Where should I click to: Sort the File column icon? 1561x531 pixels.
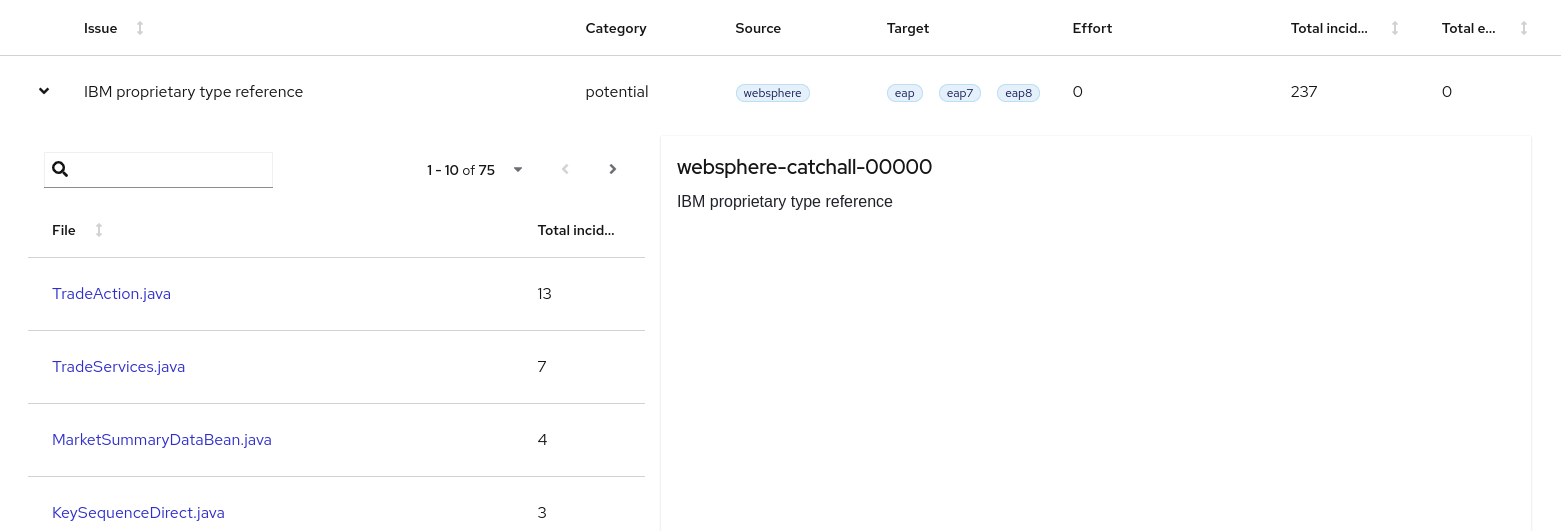tap(99, 230)
